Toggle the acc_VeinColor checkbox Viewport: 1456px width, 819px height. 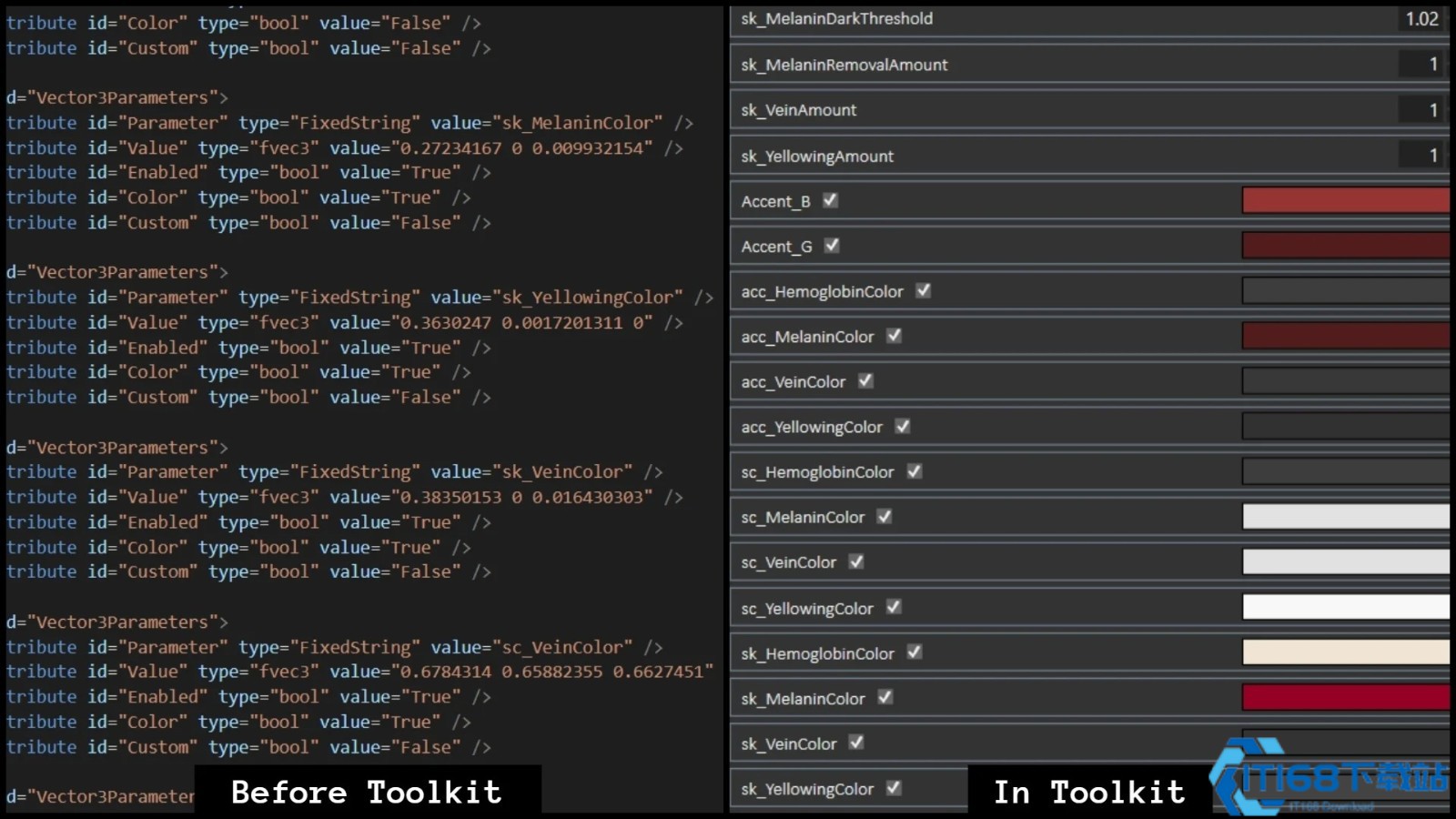point(865,380)
